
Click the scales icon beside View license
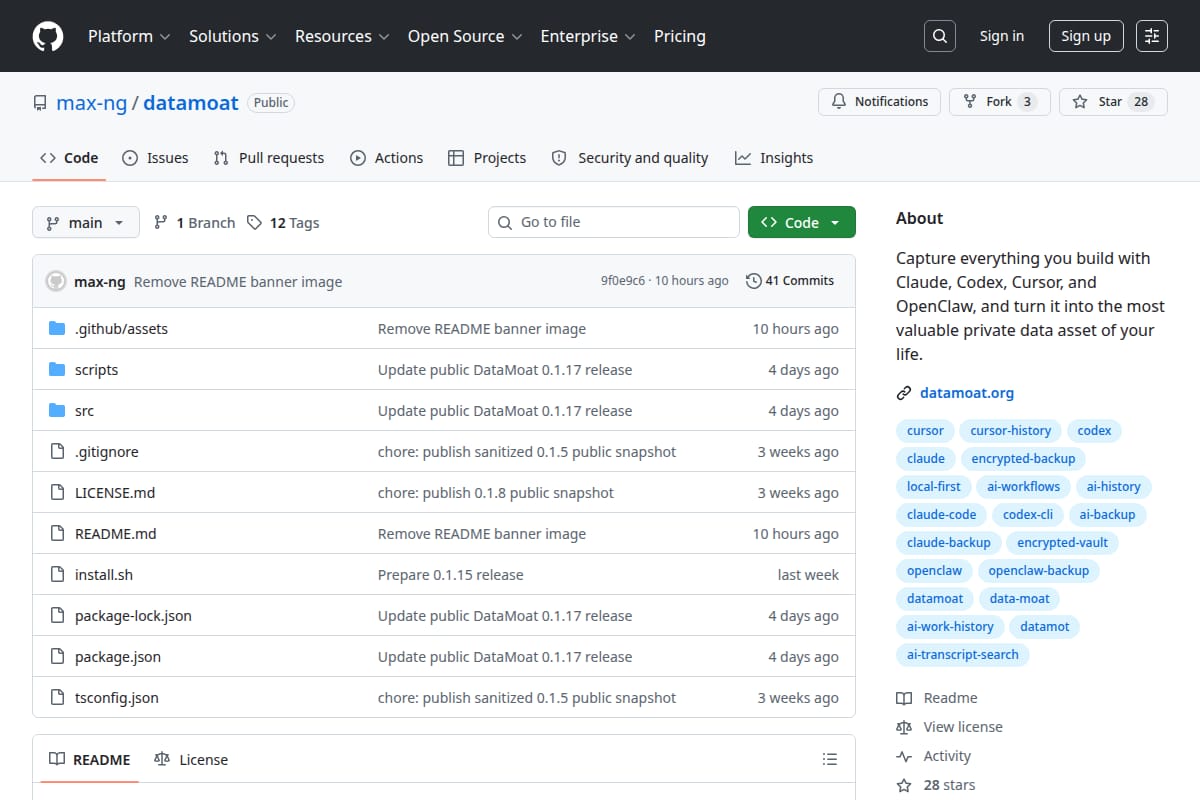[x=904, y=727]
